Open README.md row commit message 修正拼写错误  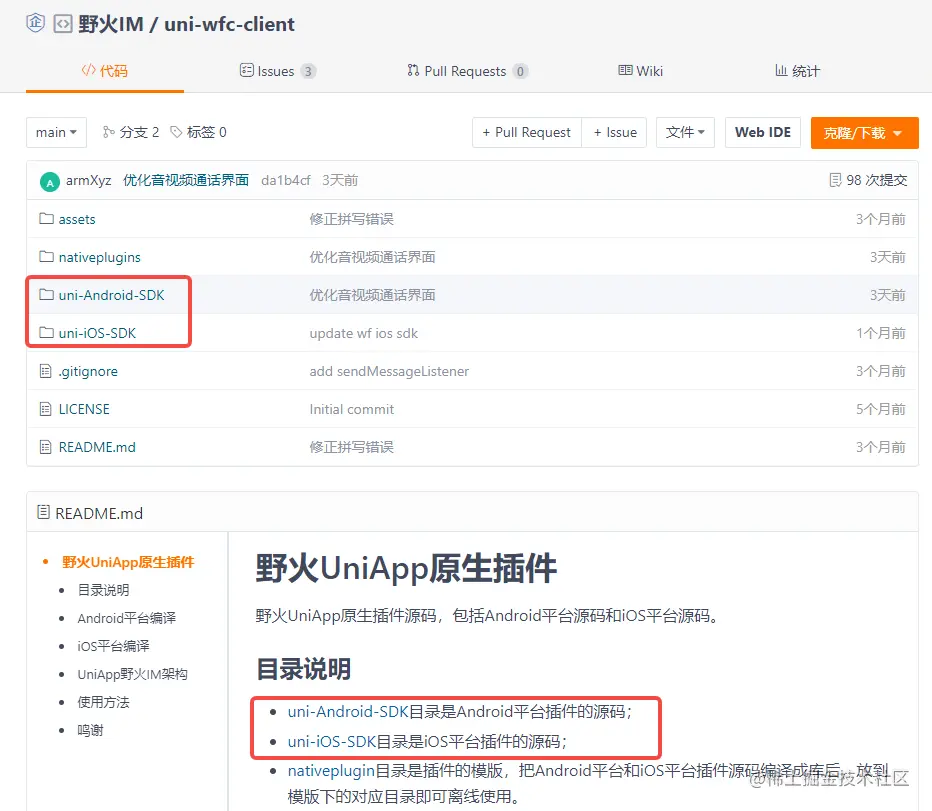click(351, 447)
